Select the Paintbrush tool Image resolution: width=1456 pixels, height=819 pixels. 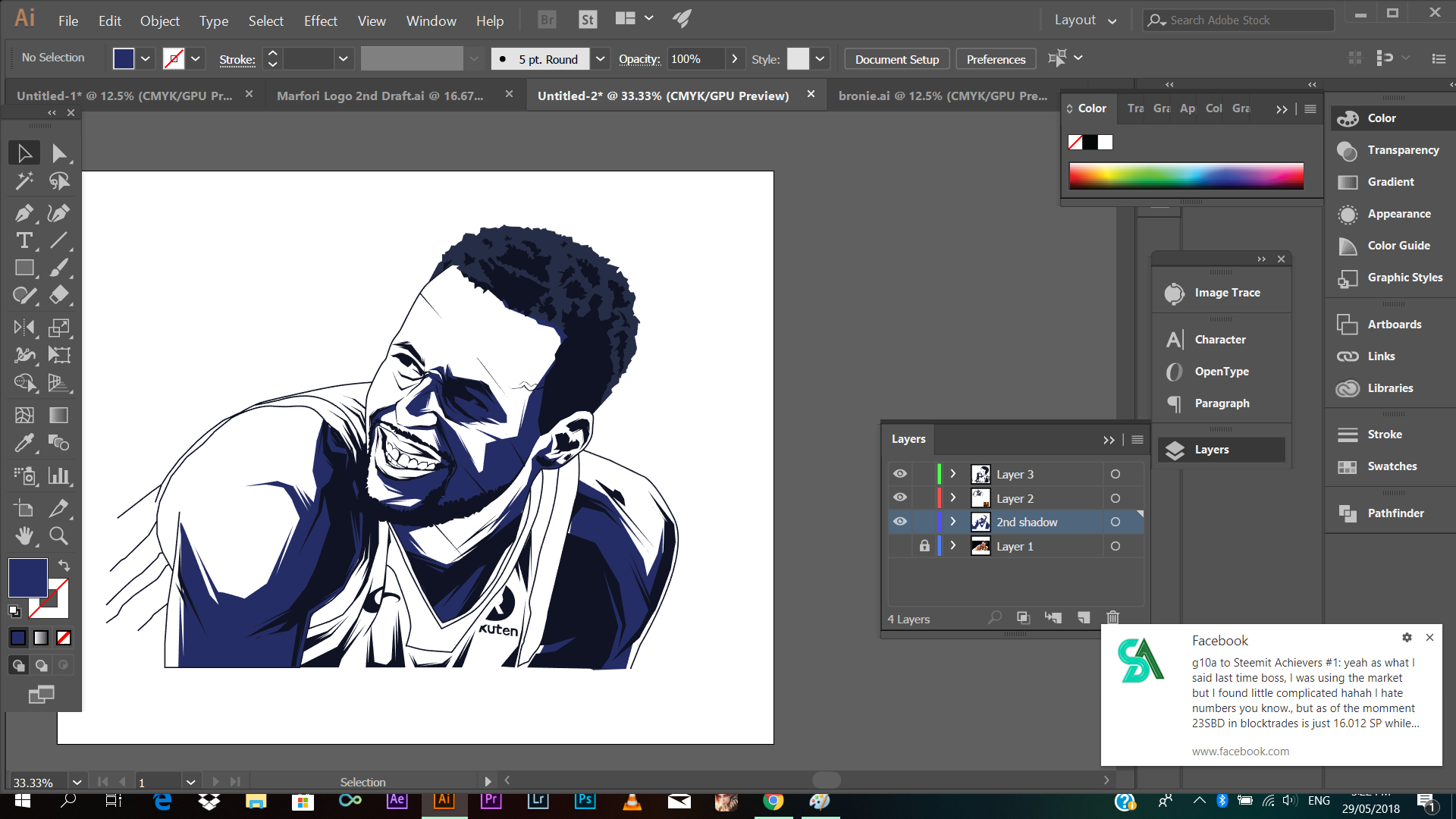point(59,268)
